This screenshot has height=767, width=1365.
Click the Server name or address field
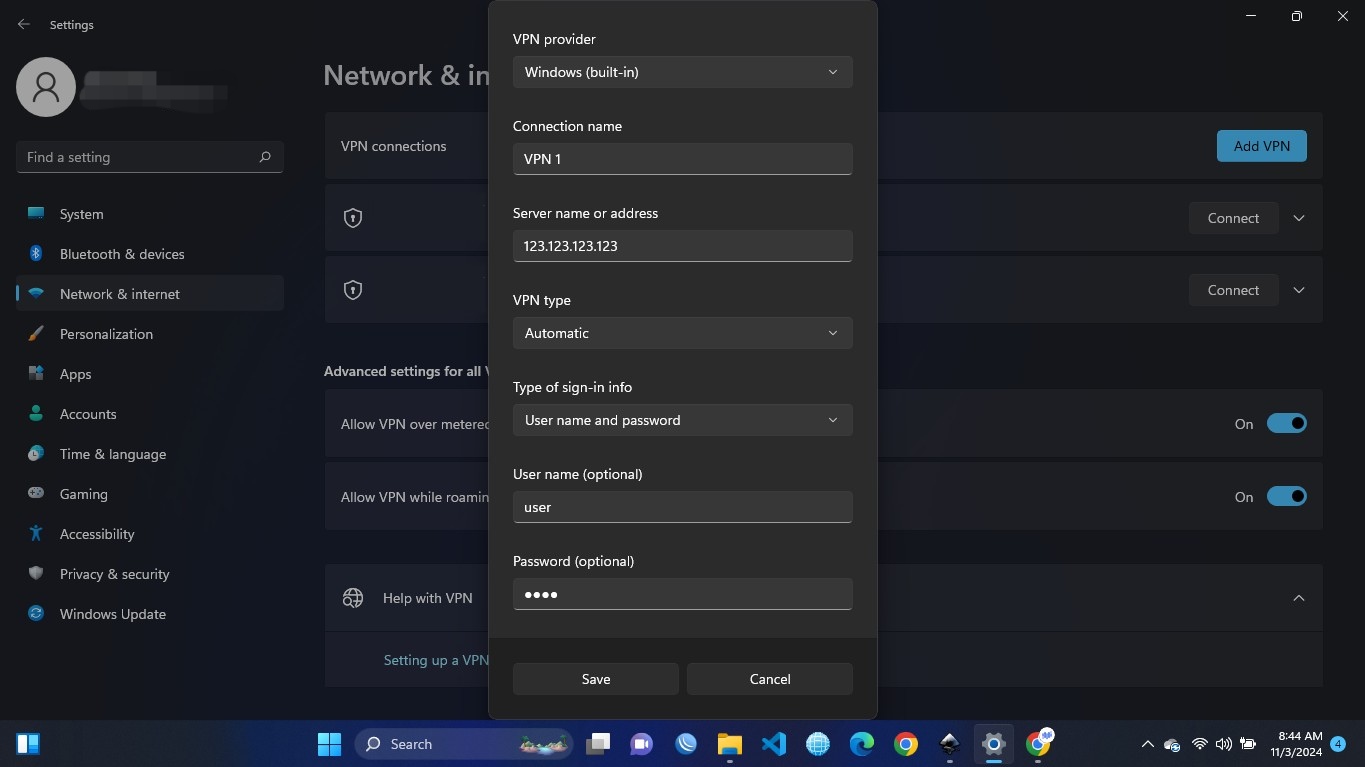pyautogui.click(x=682, y=246)
